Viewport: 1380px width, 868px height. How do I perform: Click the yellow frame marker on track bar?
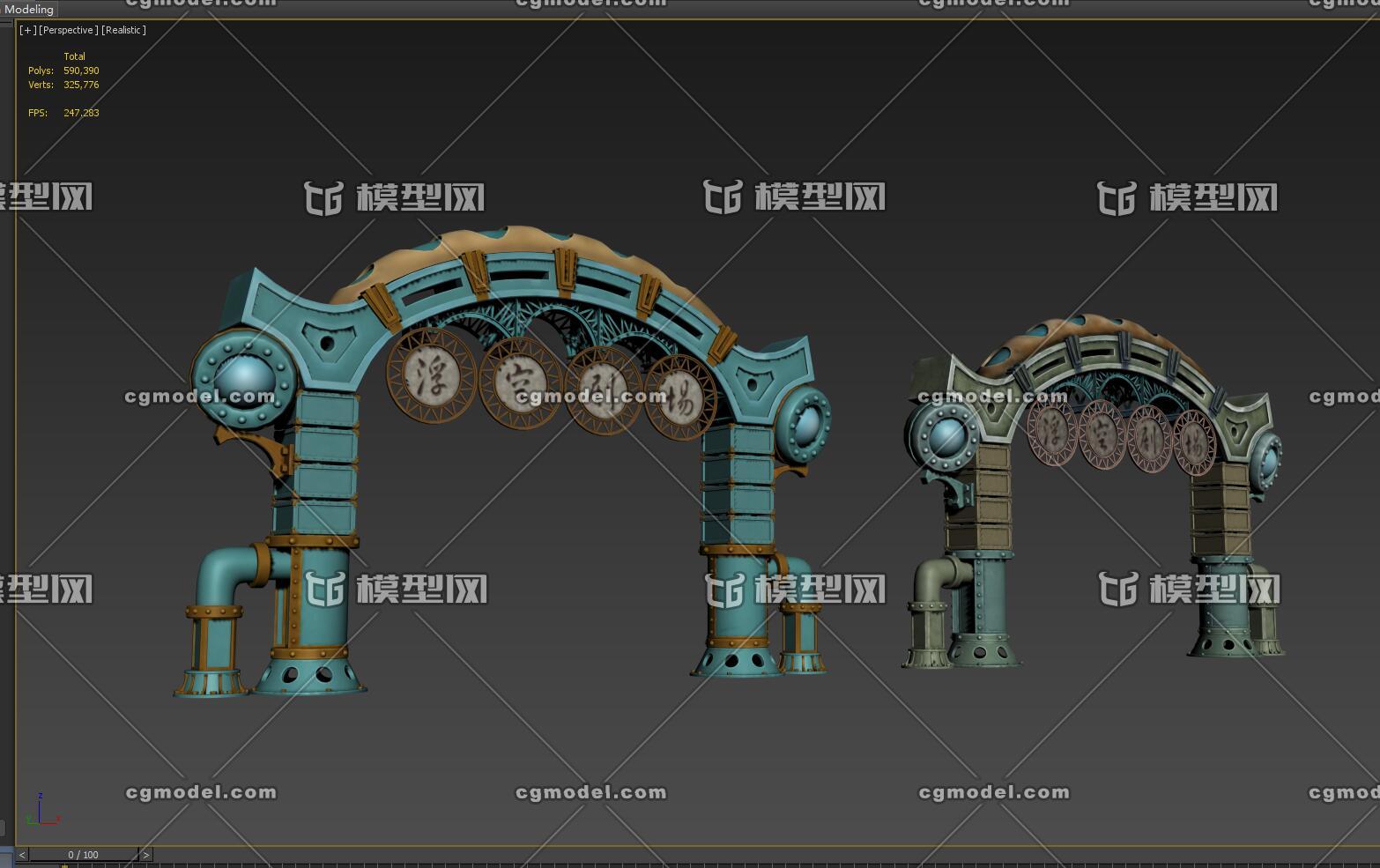click(64, 865)
